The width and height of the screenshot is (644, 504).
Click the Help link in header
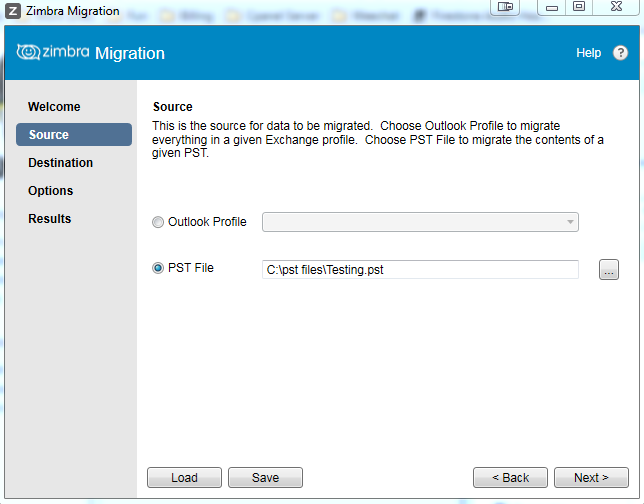pos(588,53)
